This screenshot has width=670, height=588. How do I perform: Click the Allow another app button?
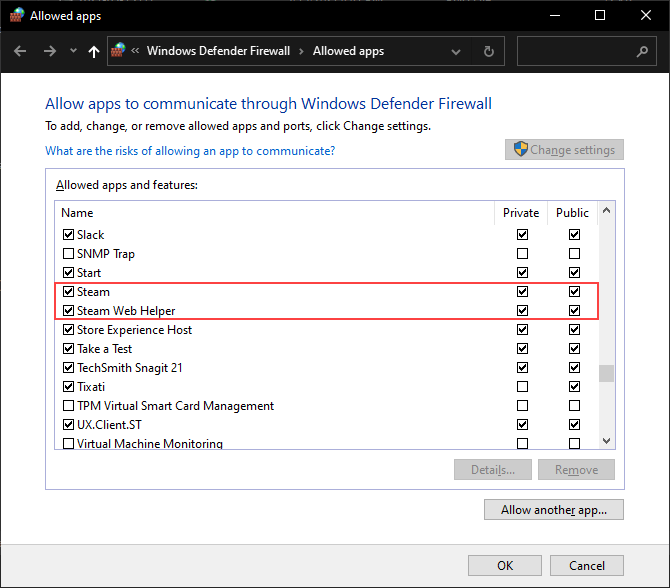(553, 510)
